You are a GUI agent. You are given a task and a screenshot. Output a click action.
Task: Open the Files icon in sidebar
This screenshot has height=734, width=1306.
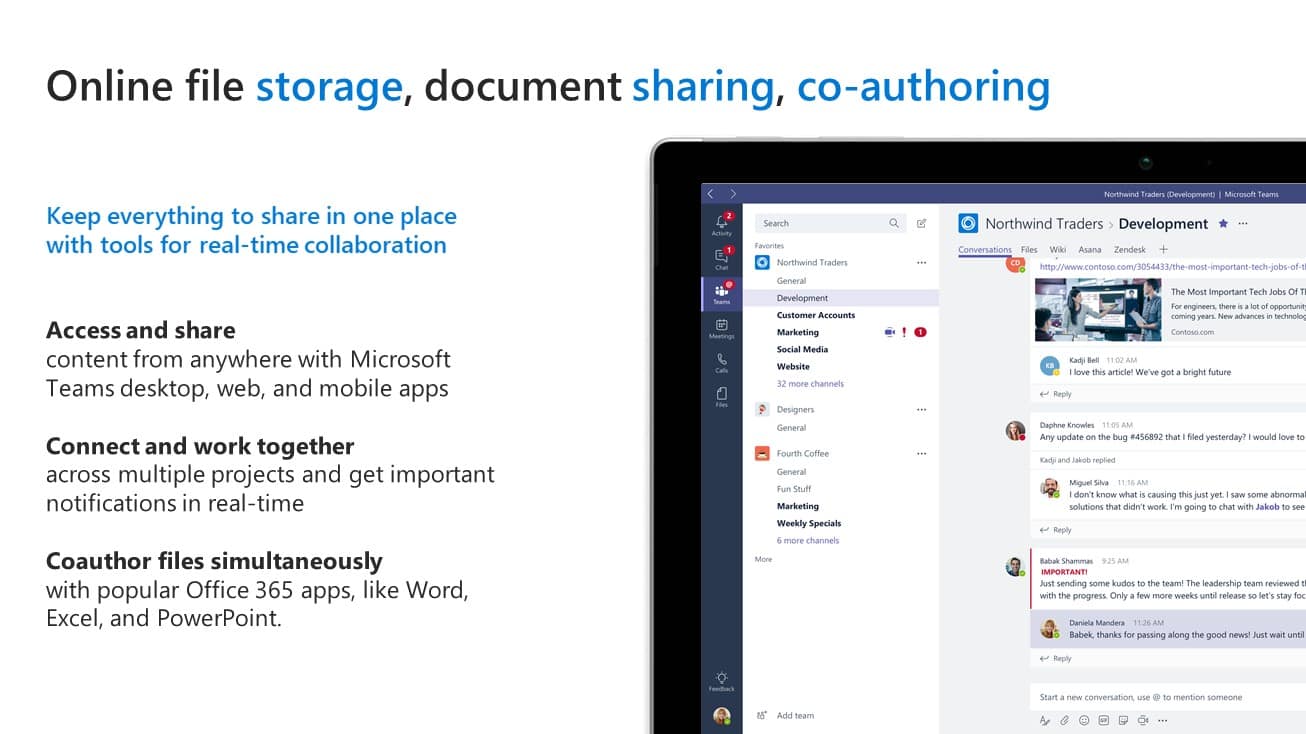tap(721, 396)
